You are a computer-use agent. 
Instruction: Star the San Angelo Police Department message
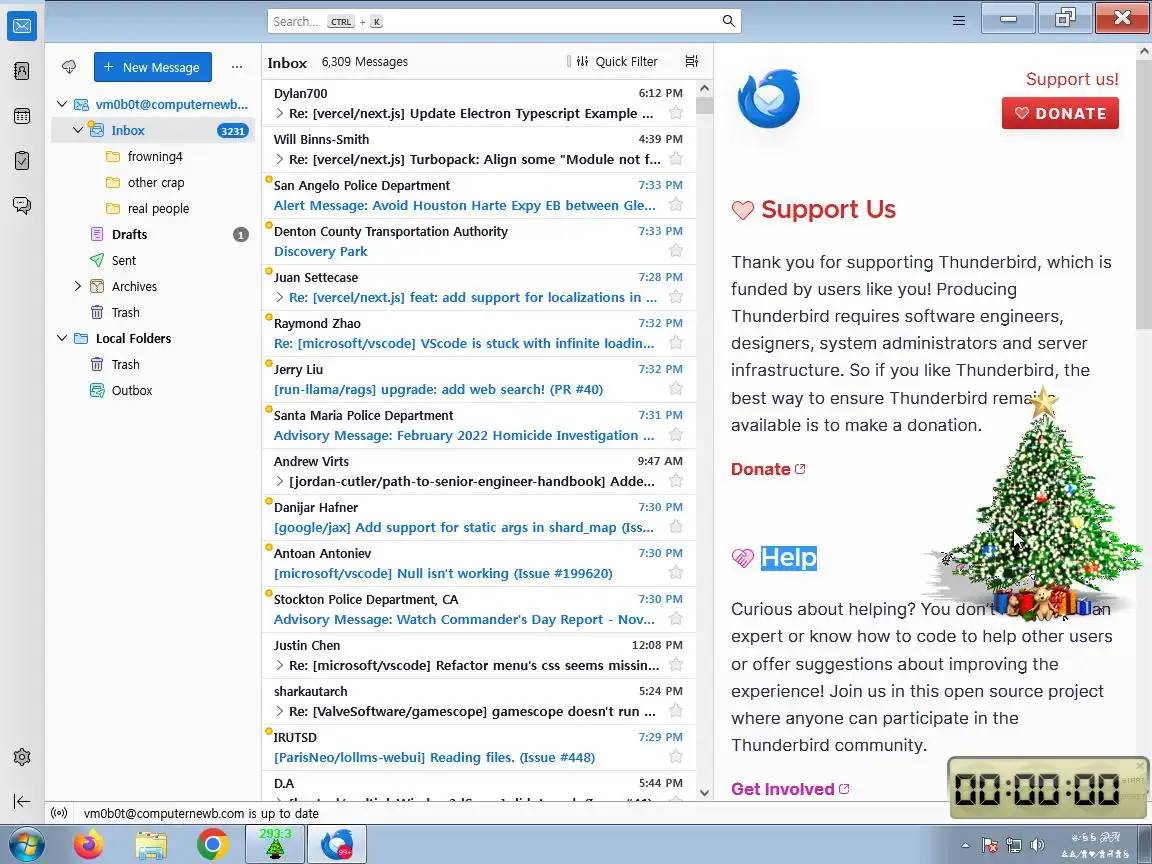(x=676, y=205)
